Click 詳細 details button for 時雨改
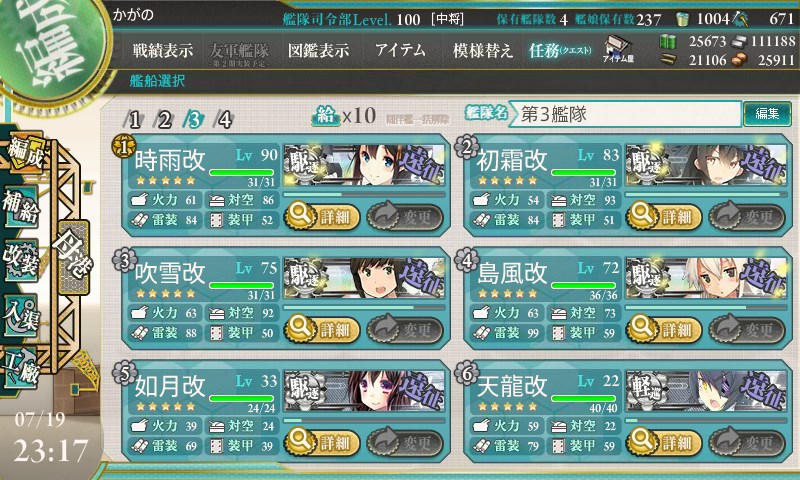The height and width of the screenshot is (480, 800). click(322, 216)
